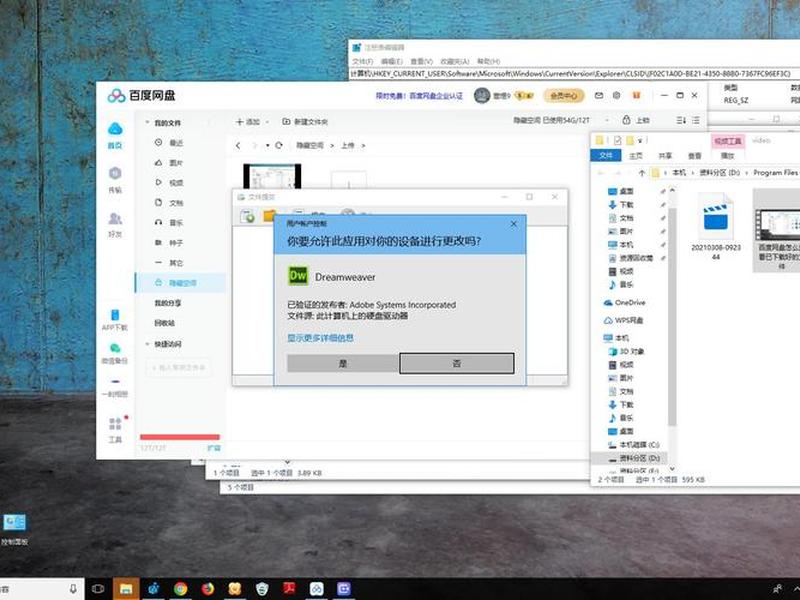
Task: Select WPS网盘 in File Explorer navigation pane
Action: click(x=623, y=320)
